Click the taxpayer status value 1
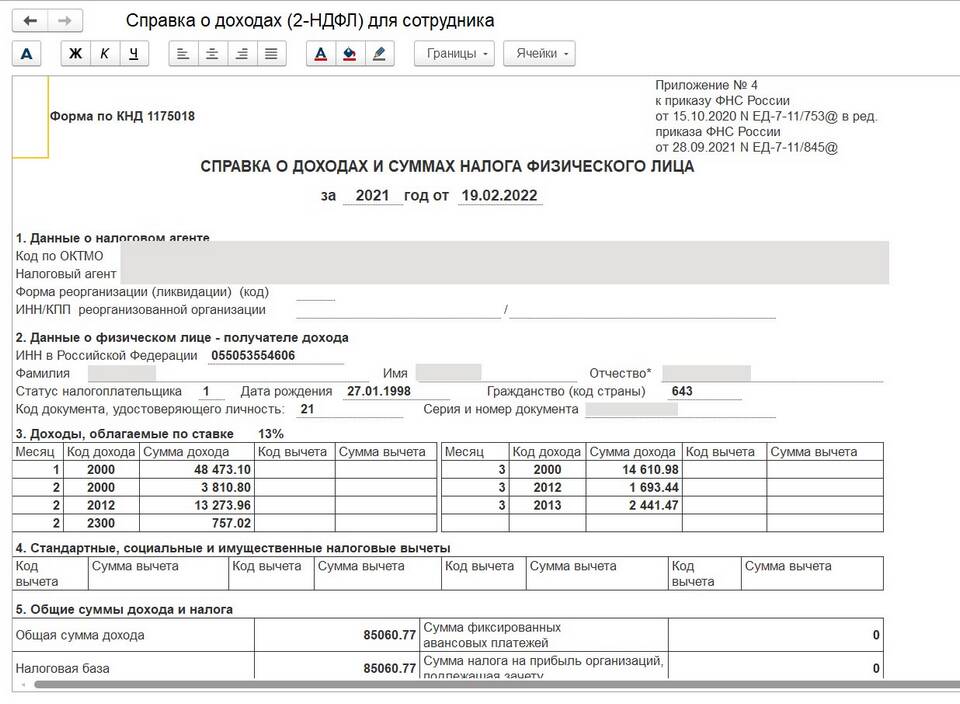This screenshot has width=960, height=704. tap(206, 391)
